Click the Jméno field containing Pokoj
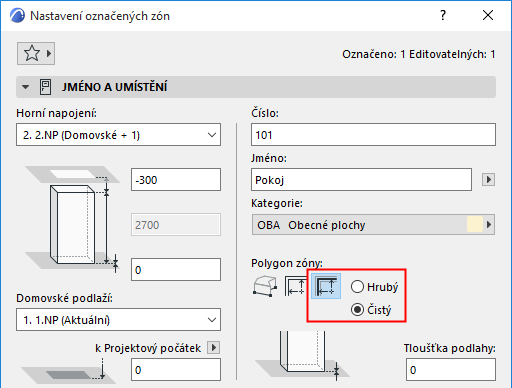512x388 pixels. tap(361, 180)
